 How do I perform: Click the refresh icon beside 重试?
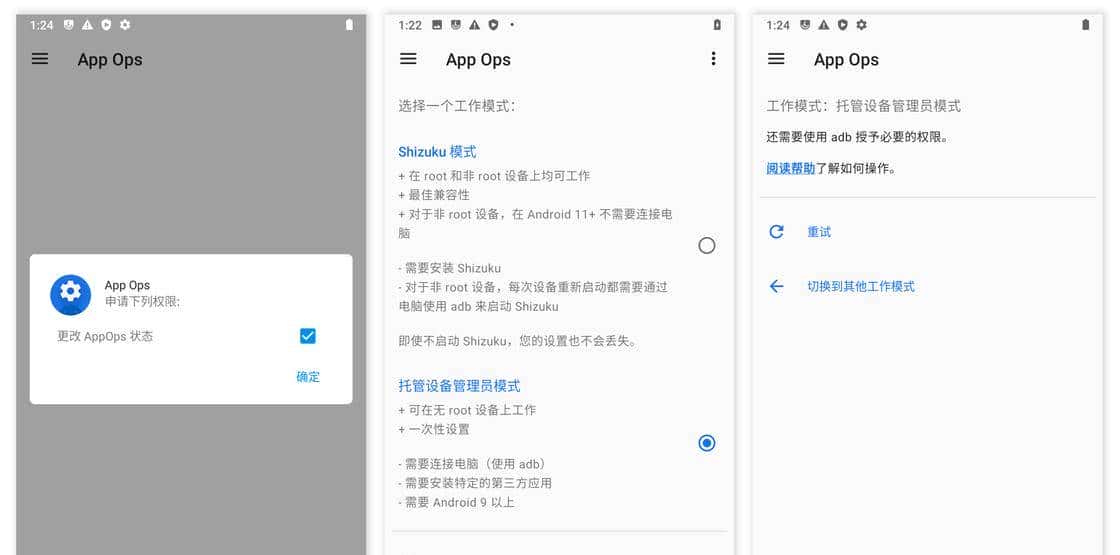[776, 231]
